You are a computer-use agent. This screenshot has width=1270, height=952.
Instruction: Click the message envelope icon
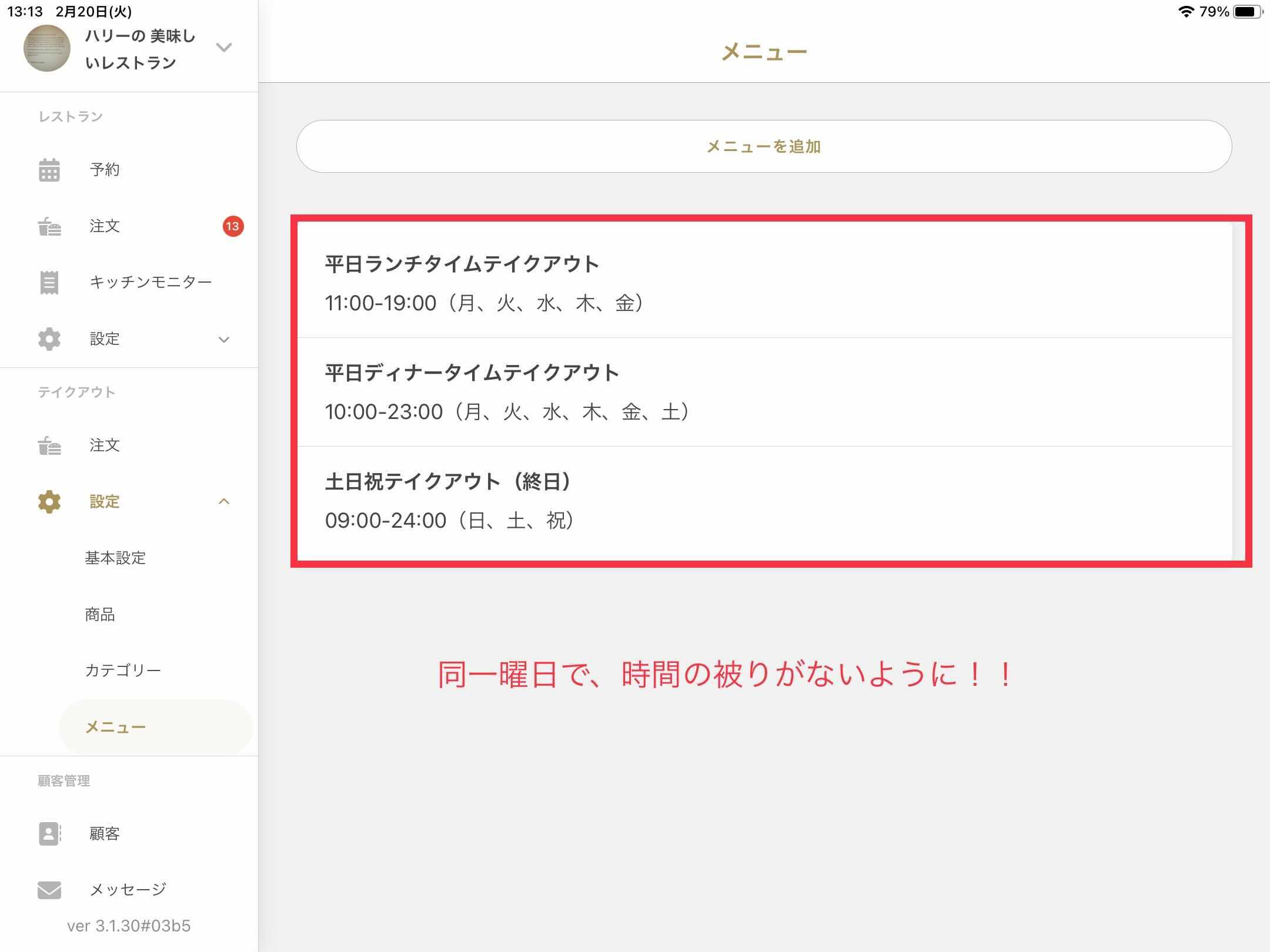click(x=49, y=890)
